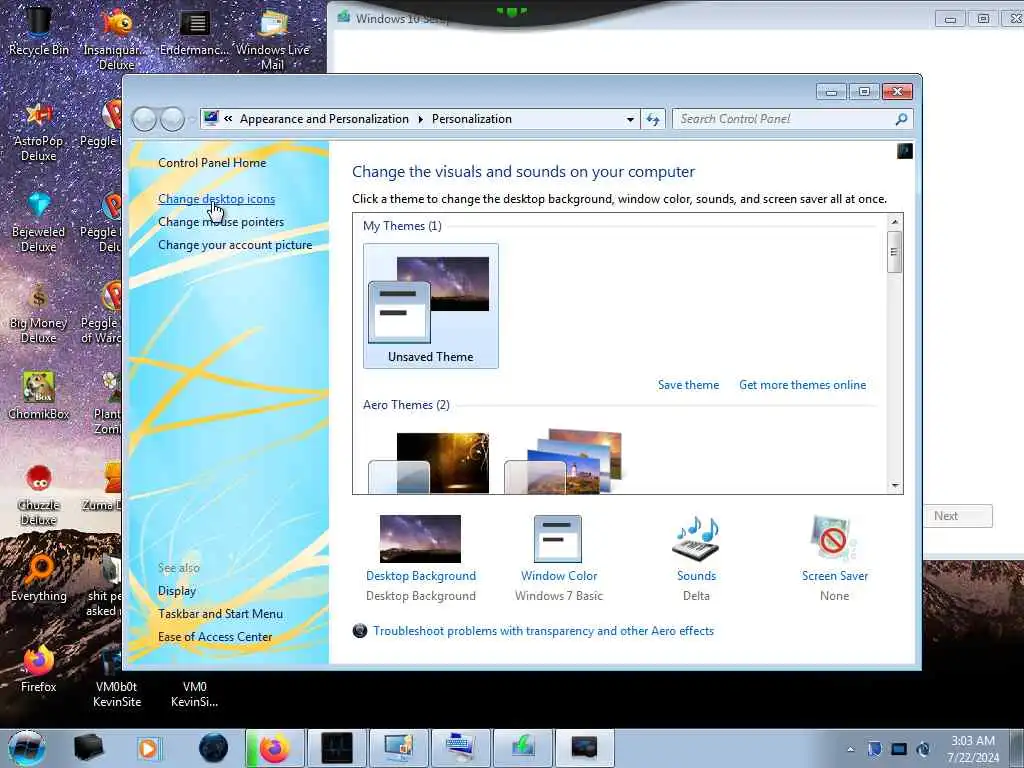The width and height of the screenshot is (1024, 768).
Task: Open the Firefox taskbar button
Action: [274, 748]
